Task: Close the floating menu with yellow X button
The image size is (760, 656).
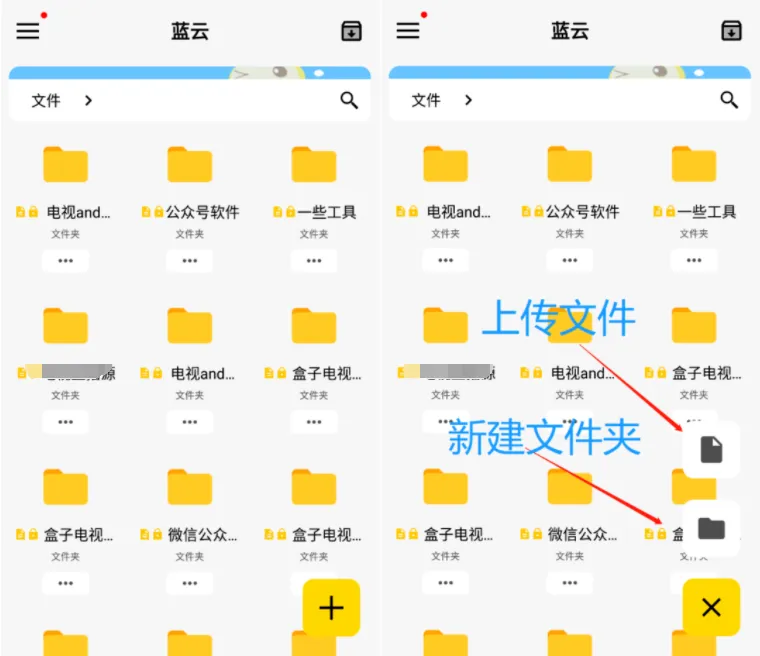Action: point(711,607)
